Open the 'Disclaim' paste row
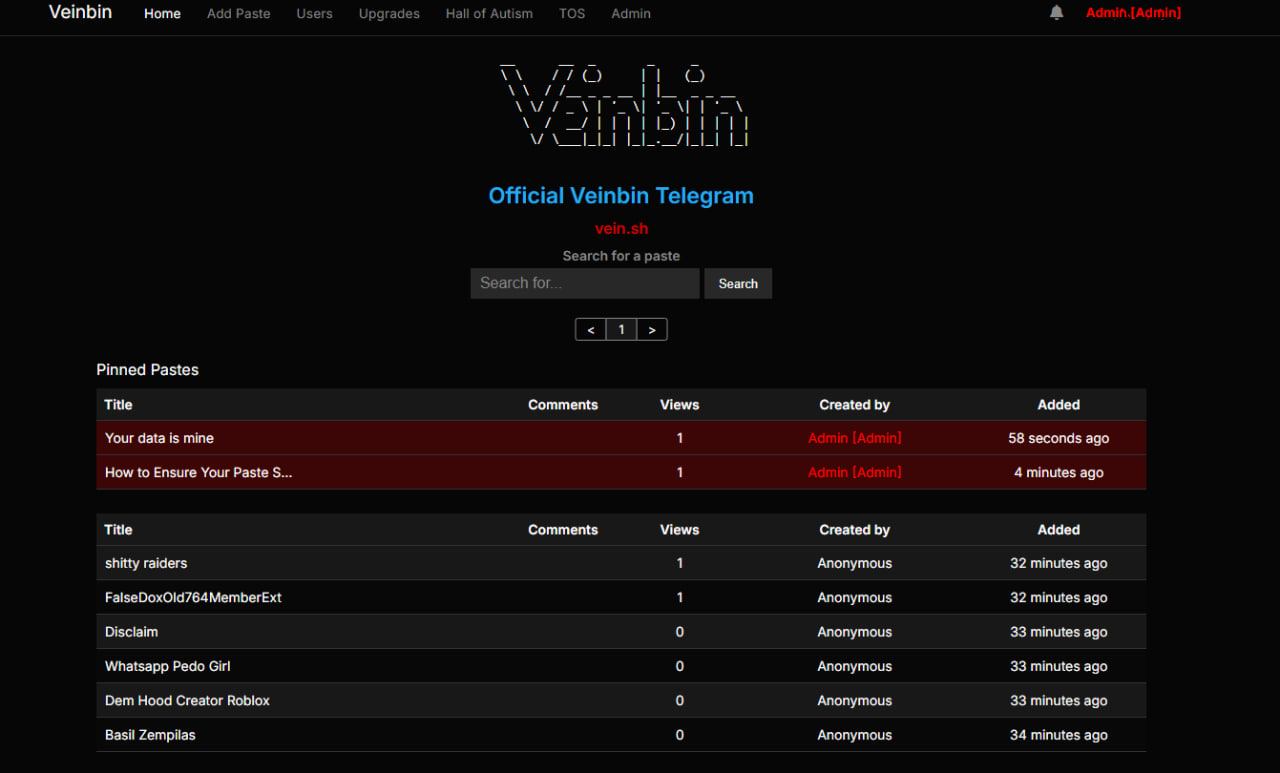 131,632
